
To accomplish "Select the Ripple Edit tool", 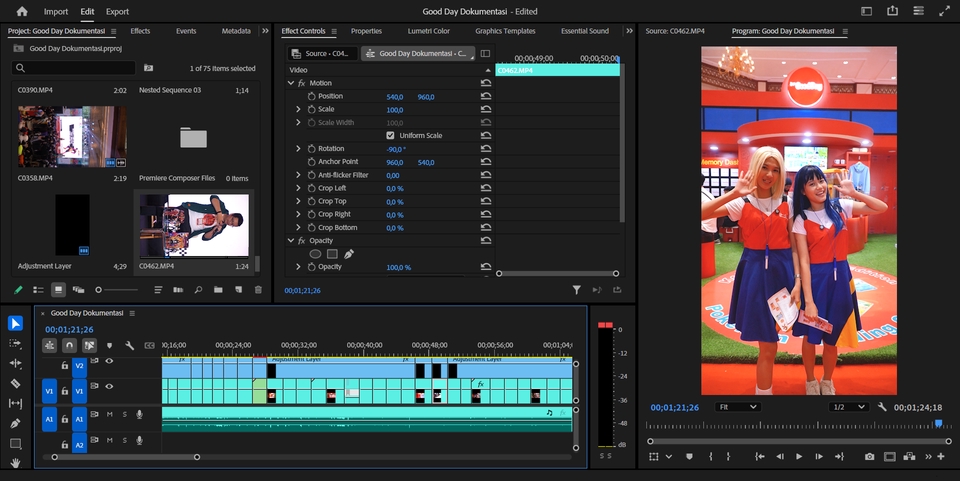I will [15, 364].
